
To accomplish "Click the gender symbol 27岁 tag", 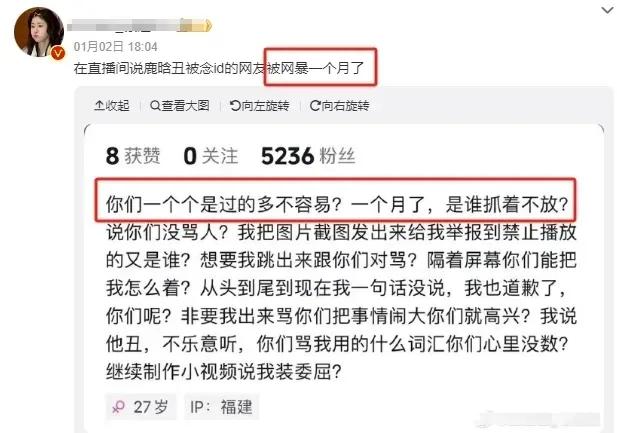I will pyautogui.click(x=140, y=407).
